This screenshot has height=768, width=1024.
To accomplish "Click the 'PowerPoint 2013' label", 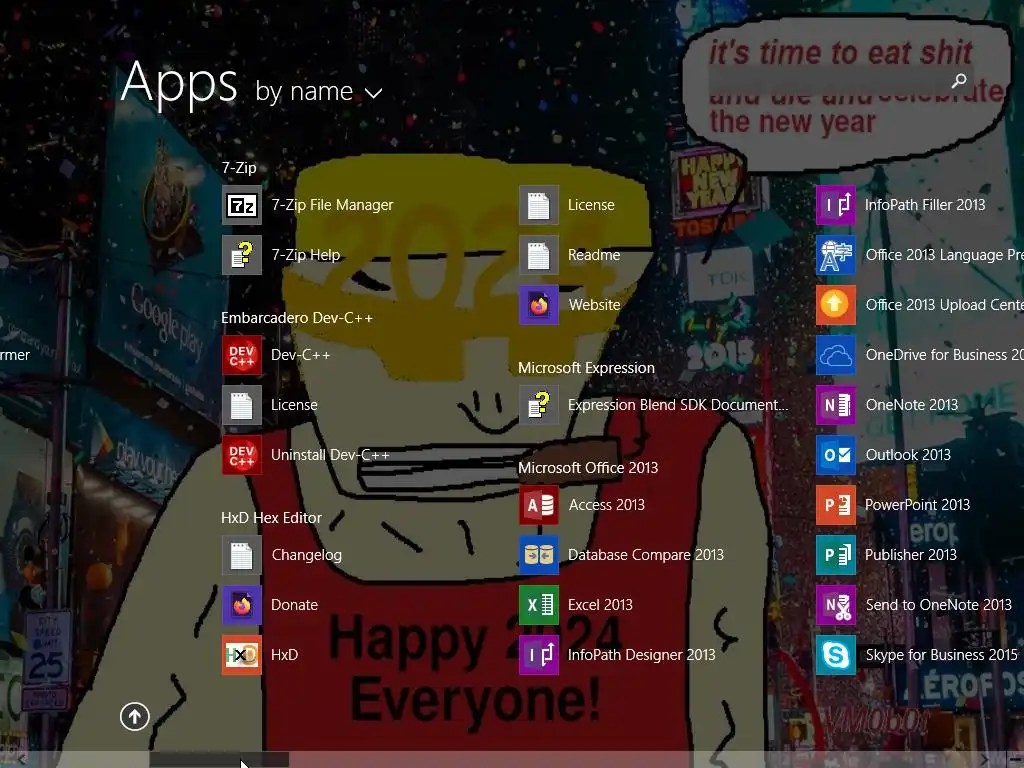I will tap(917, 505).
